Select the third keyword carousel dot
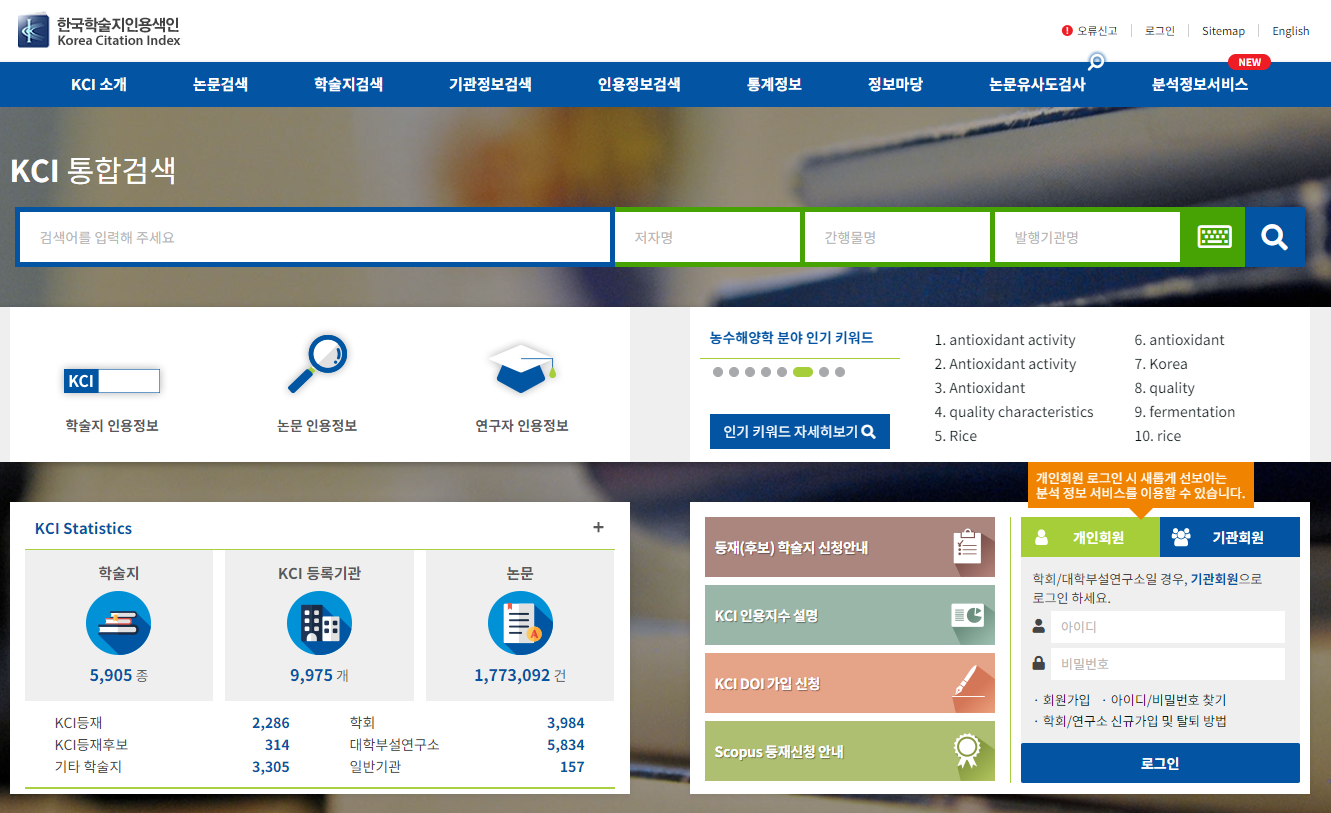The height and width of the screenshot is (813, 1331). [x=750, y=372]
